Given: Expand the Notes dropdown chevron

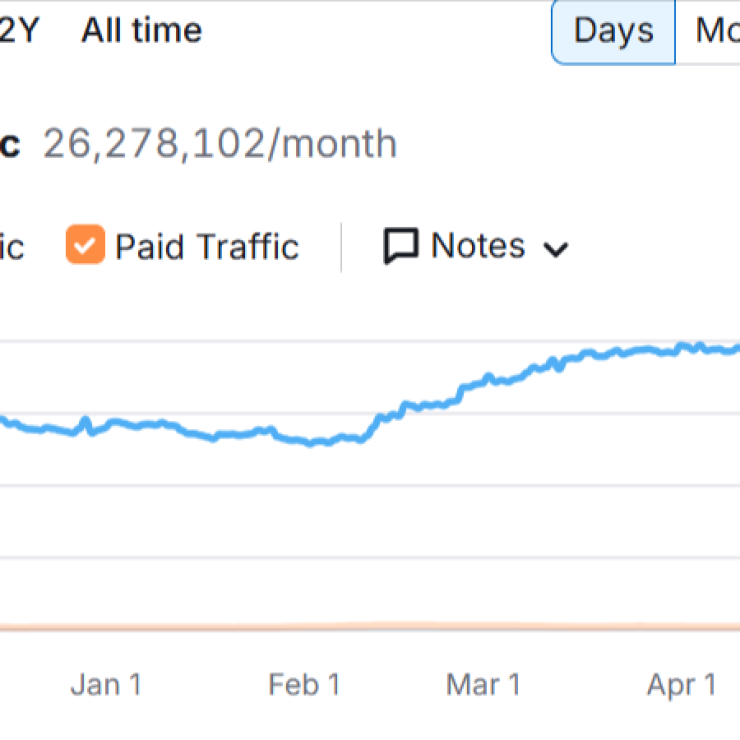Looking at the screenshot, I should click(555, 249).
